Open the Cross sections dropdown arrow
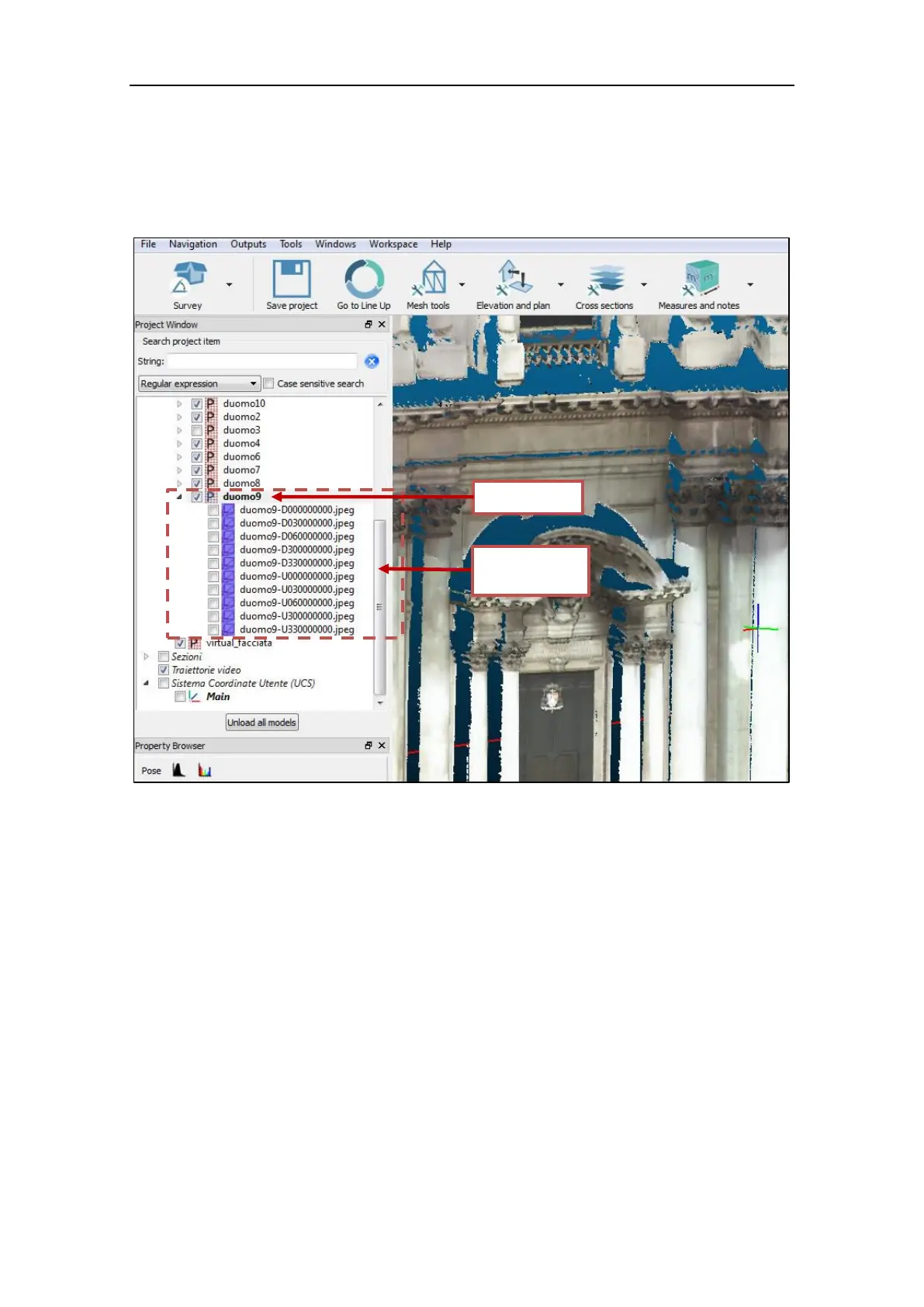The image size is (924, 1307). (643, 285)
